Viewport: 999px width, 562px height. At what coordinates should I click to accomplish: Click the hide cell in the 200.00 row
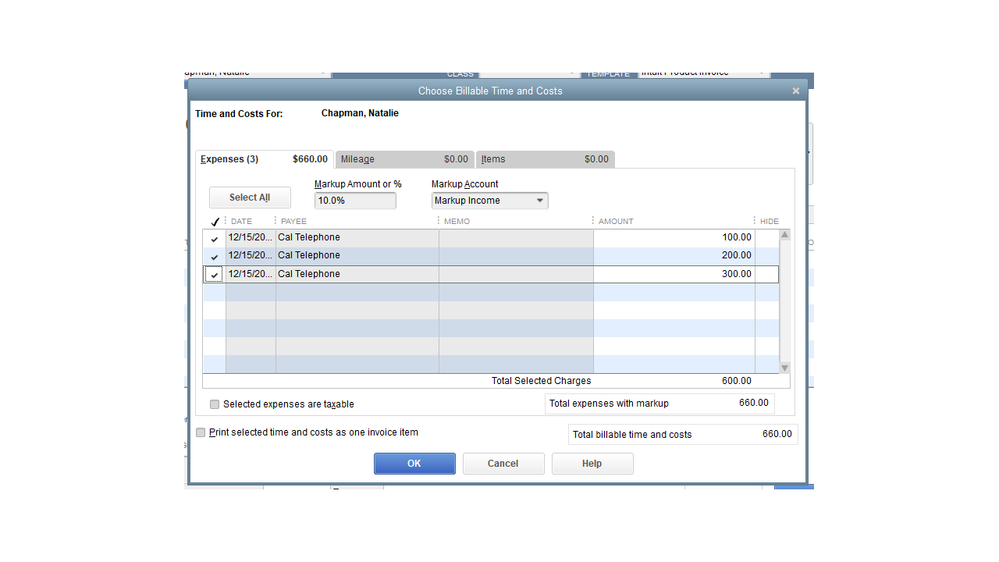pos(767,256)
